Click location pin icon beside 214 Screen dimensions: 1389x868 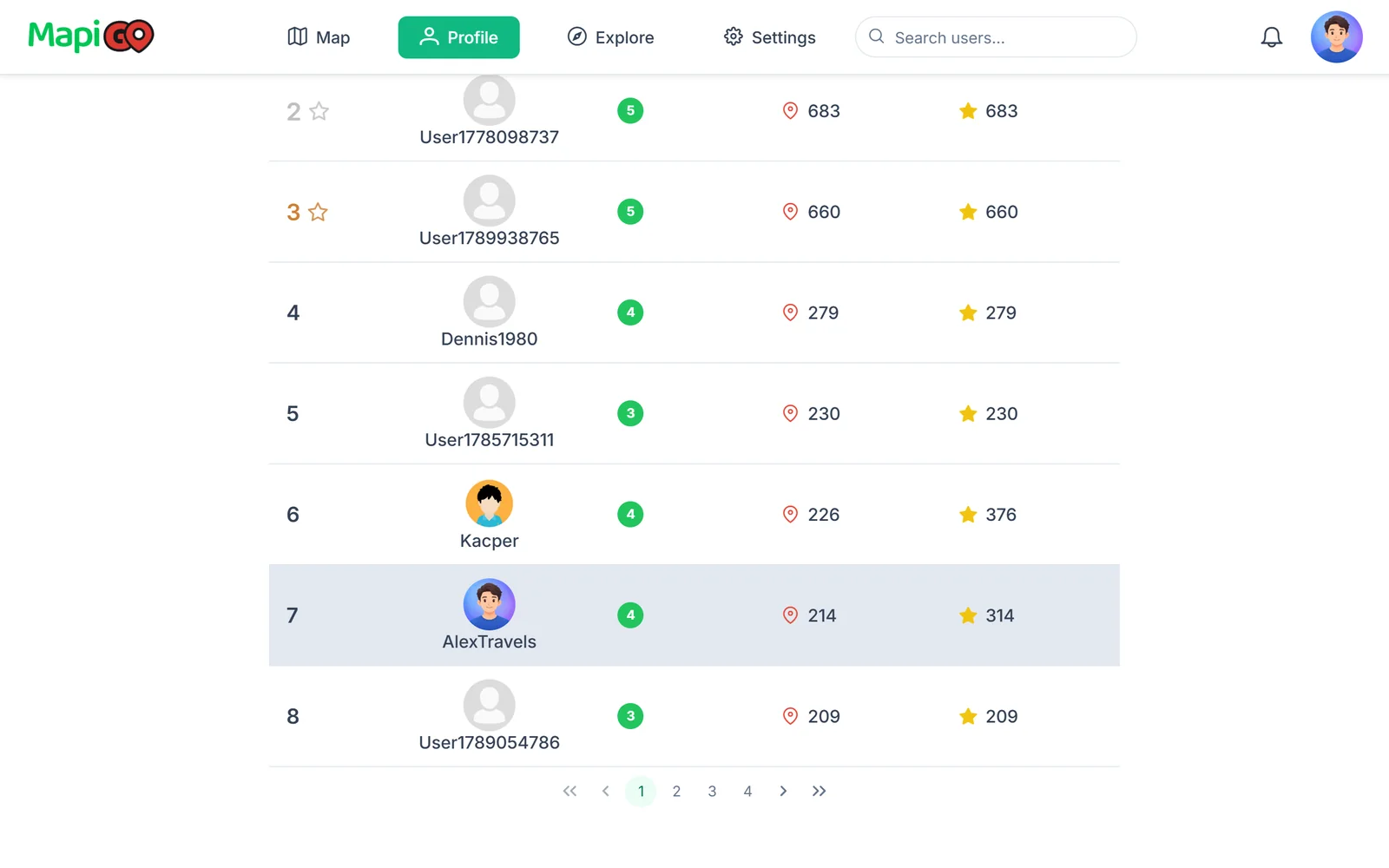(x=790, y=615)
